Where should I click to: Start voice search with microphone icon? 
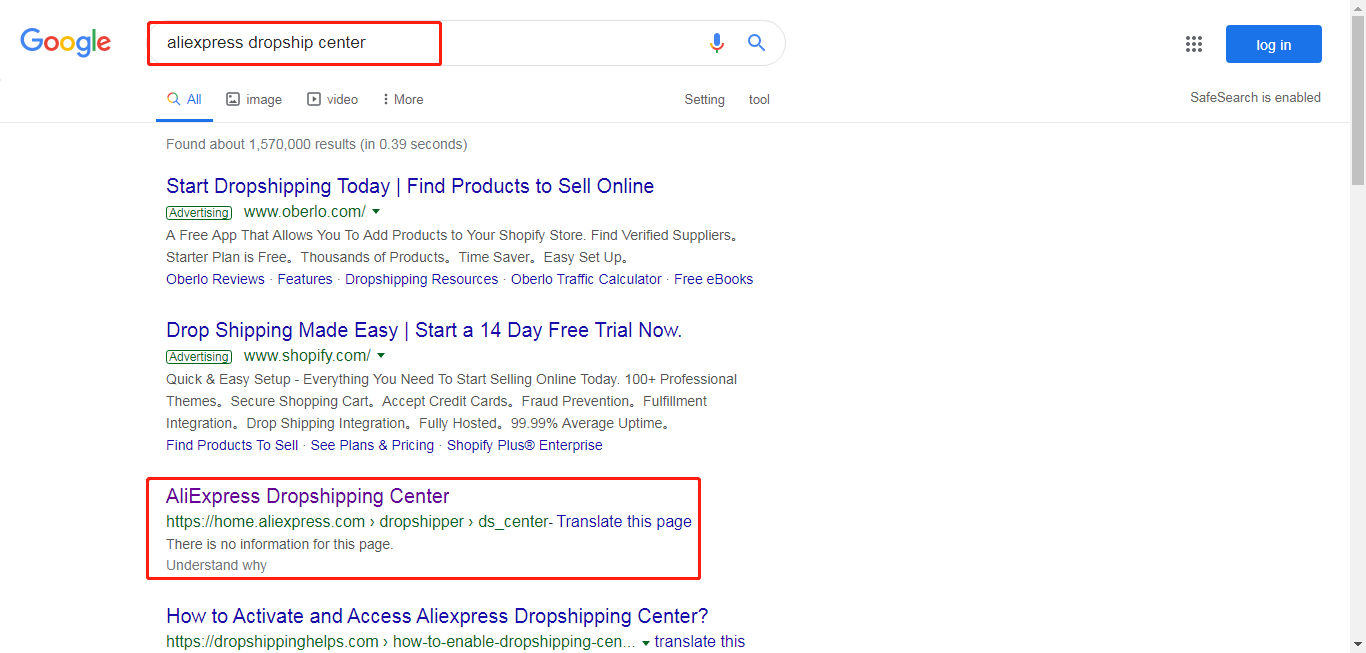(x=716, y=43)
